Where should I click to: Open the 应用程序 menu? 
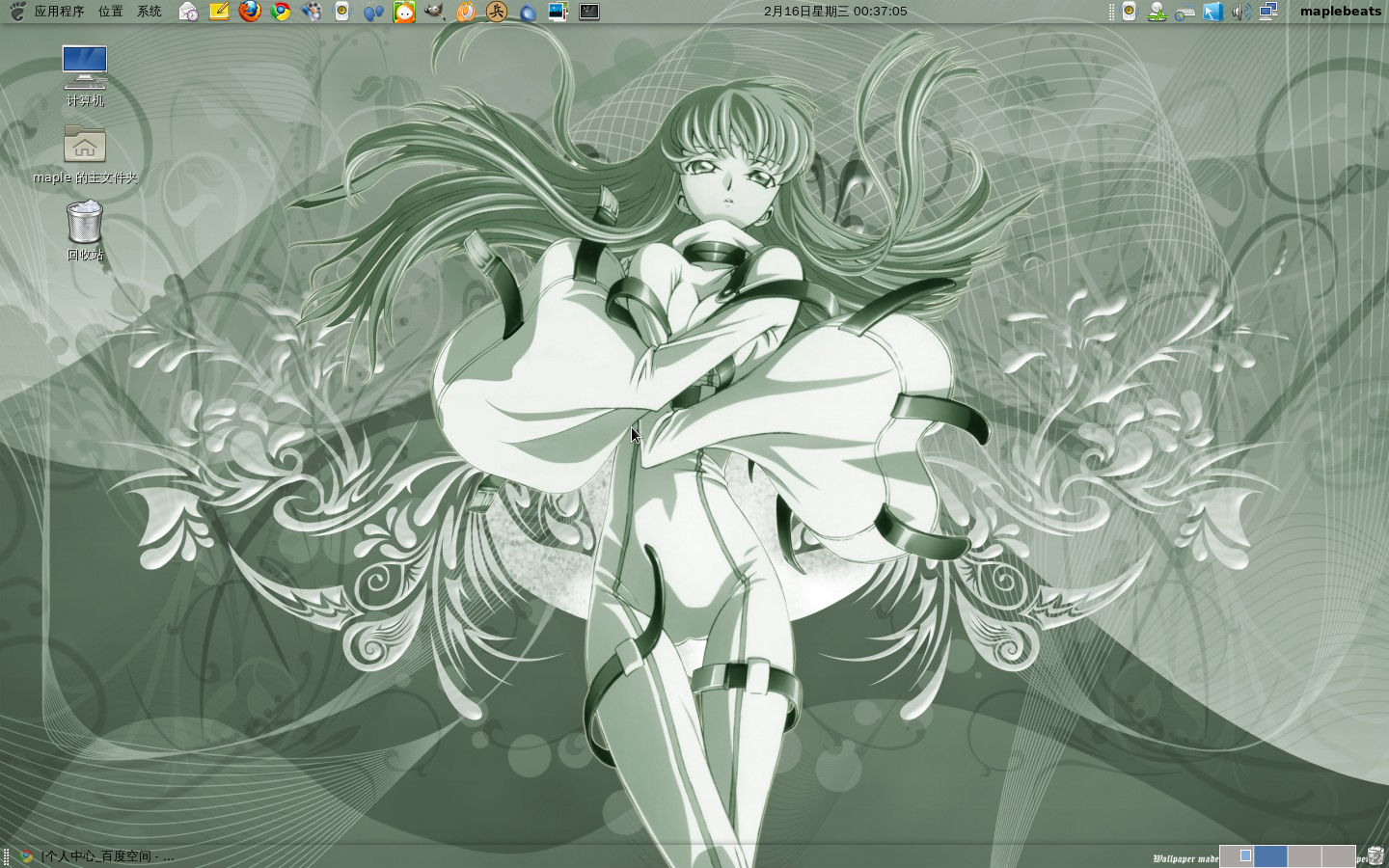[59, 12]
